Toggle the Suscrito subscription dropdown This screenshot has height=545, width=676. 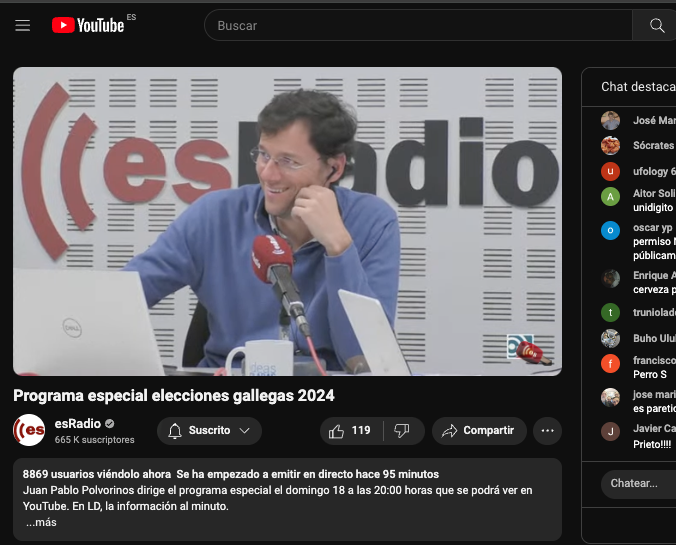tap(209, 431)
